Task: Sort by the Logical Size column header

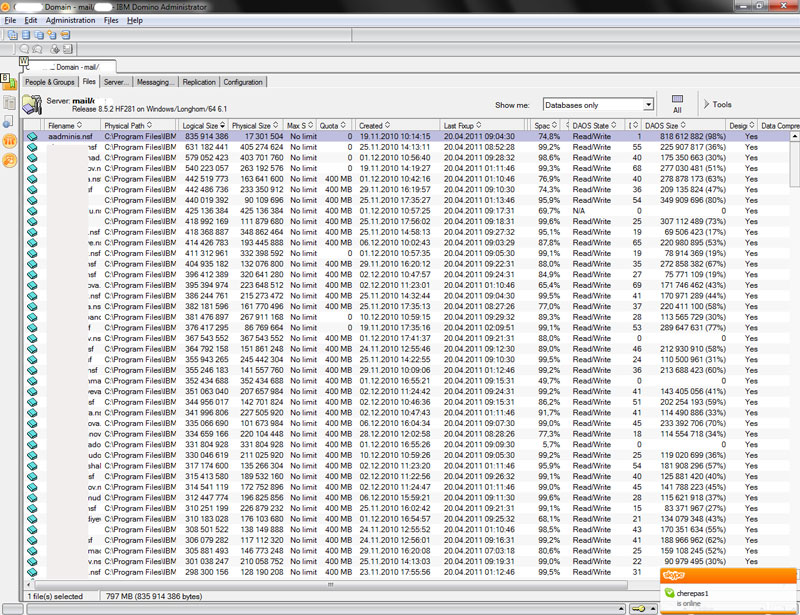Action: click(x=204, y=126)
